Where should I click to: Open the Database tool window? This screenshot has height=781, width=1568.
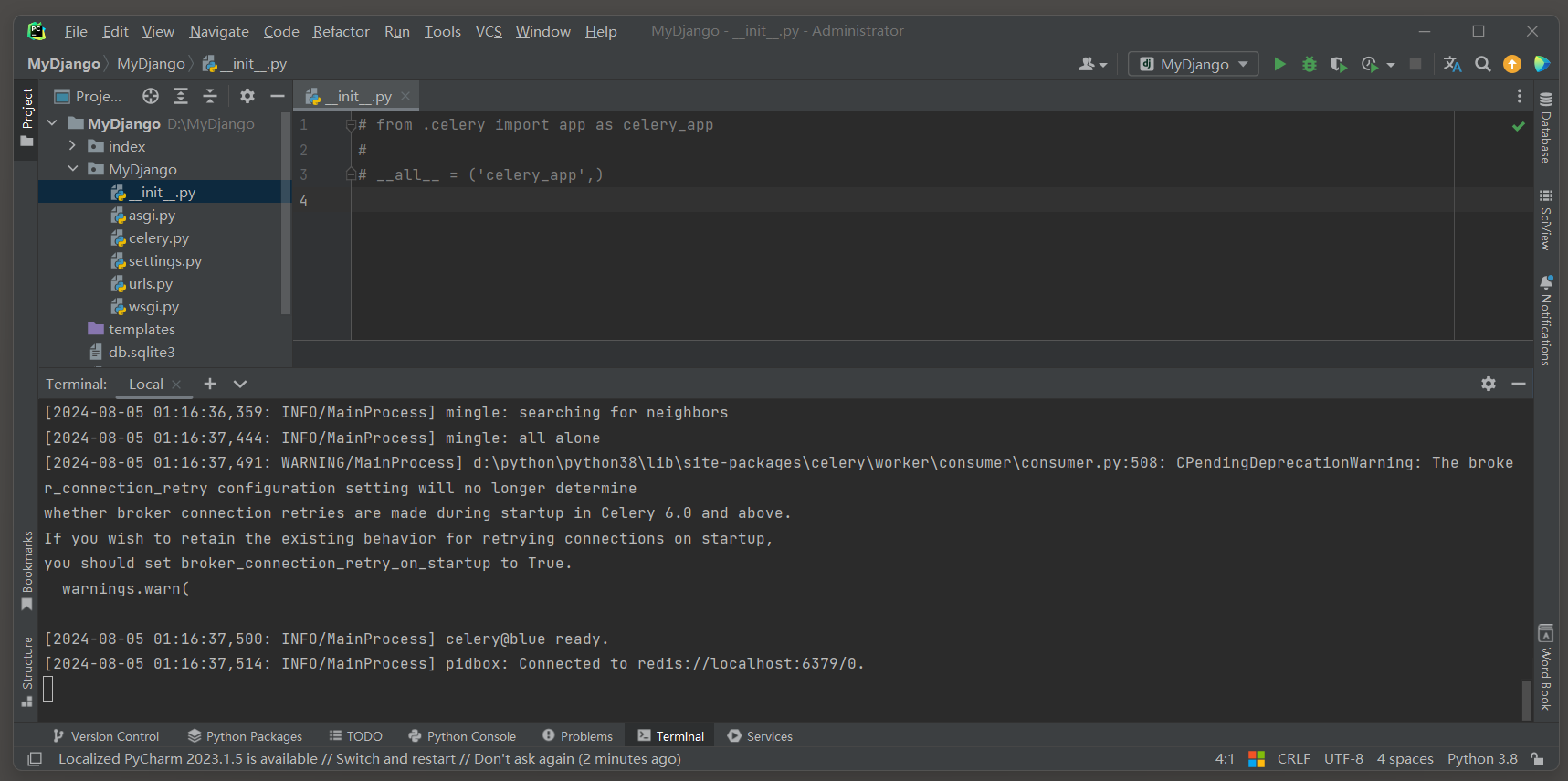pyautogui.click(x=1545, y=128)
